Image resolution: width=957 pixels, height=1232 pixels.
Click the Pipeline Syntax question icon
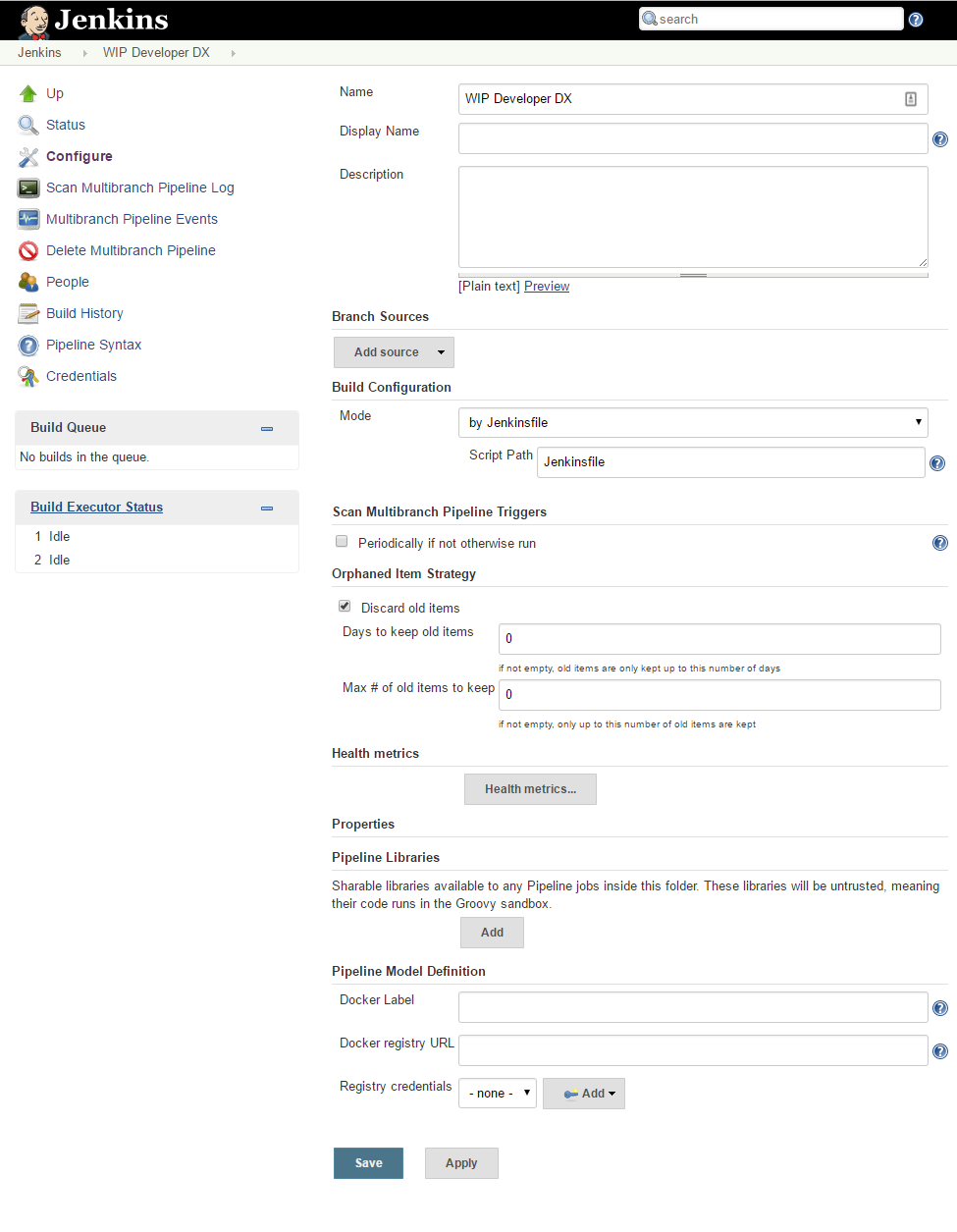pos(28,345)
